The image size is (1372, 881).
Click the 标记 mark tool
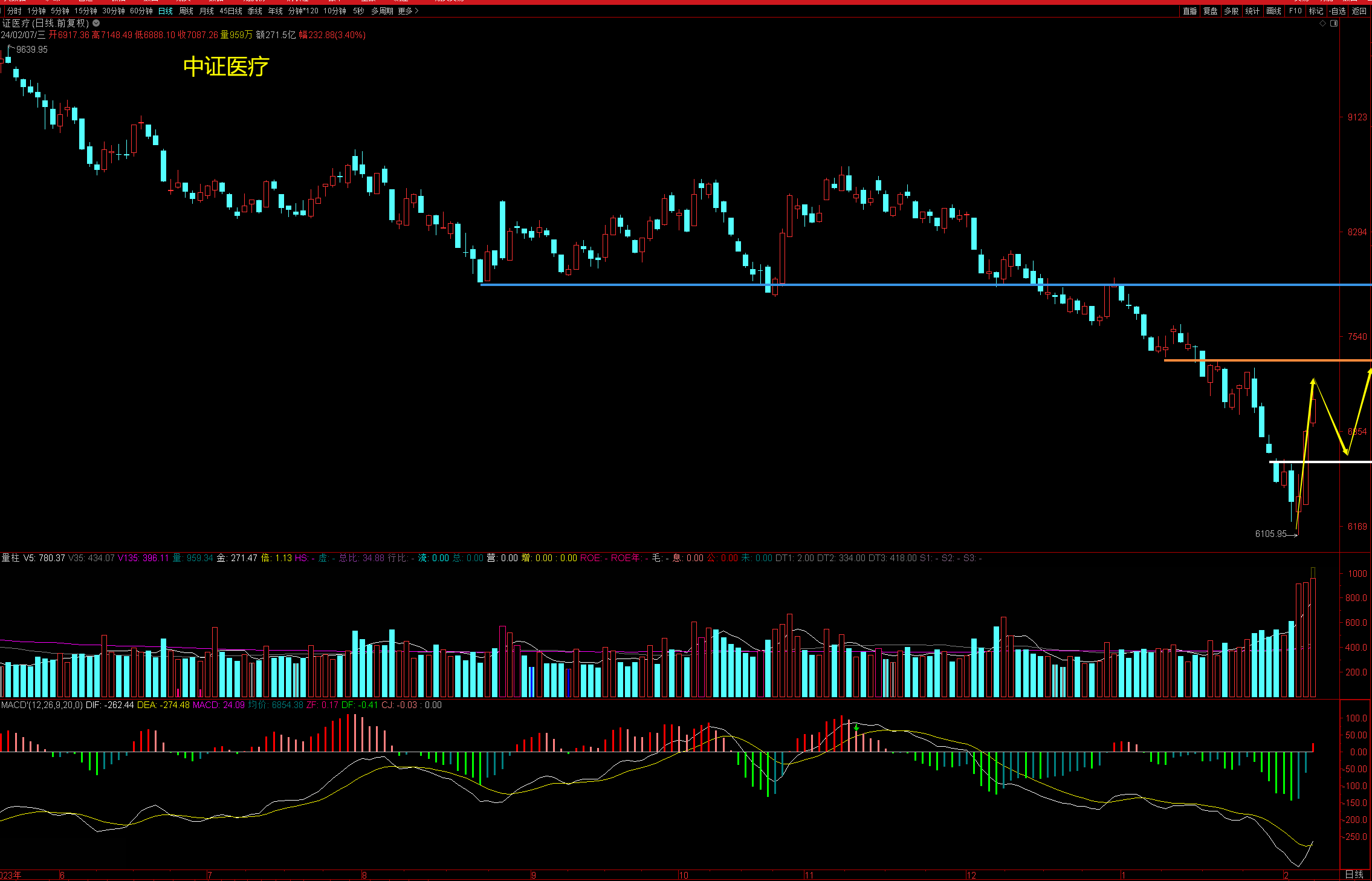1316,11
